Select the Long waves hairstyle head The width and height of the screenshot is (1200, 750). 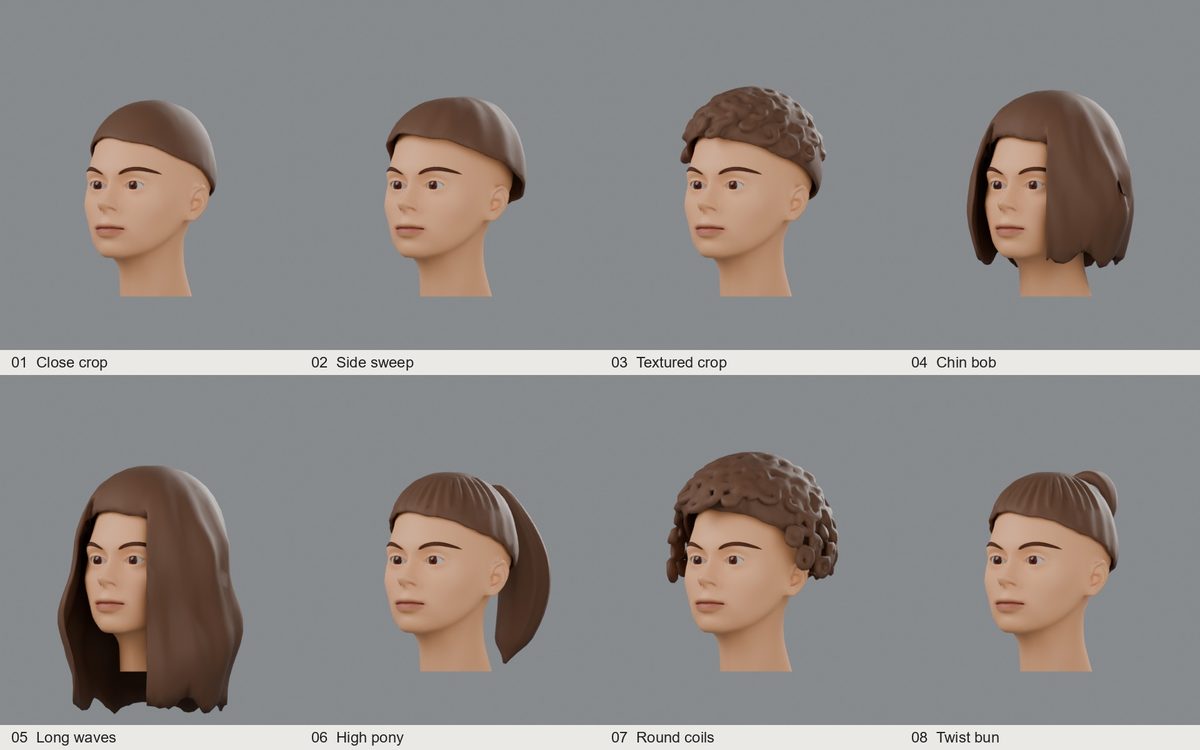tap(150, 589)
